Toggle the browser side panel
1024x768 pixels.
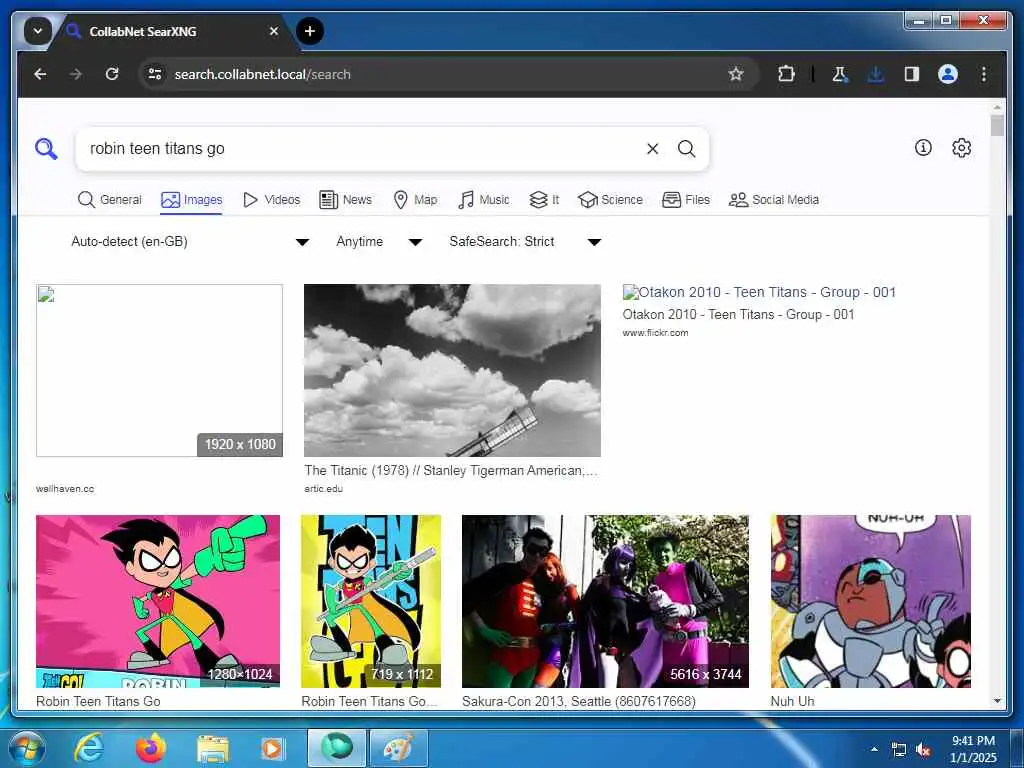[912, 74]
